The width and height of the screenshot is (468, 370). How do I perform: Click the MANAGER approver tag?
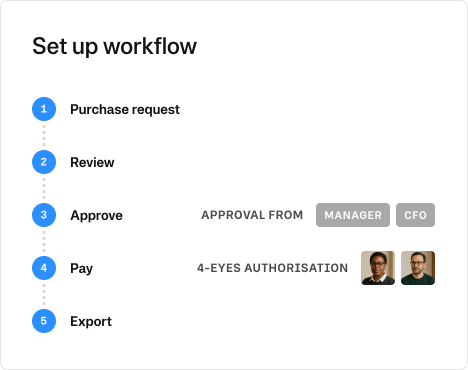(353, 215)
